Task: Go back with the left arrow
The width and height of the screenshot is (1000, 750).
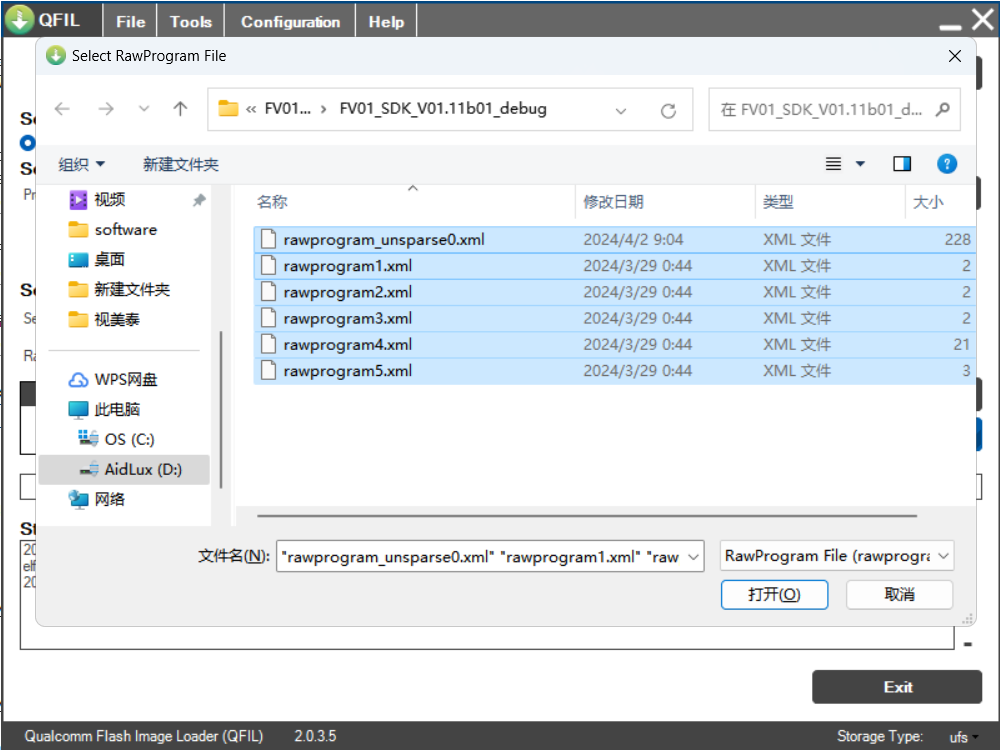Action: [x=62, y=109]
